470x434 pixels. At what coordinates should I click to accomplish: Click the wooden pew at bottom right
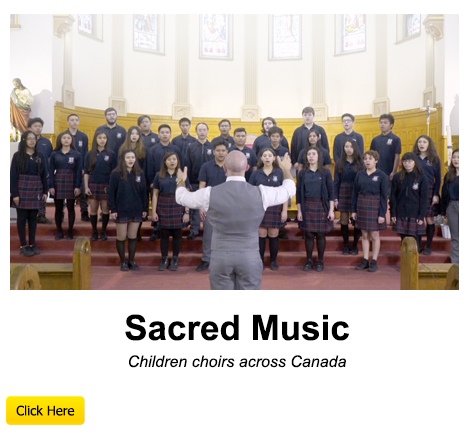[x=430, y=265]
